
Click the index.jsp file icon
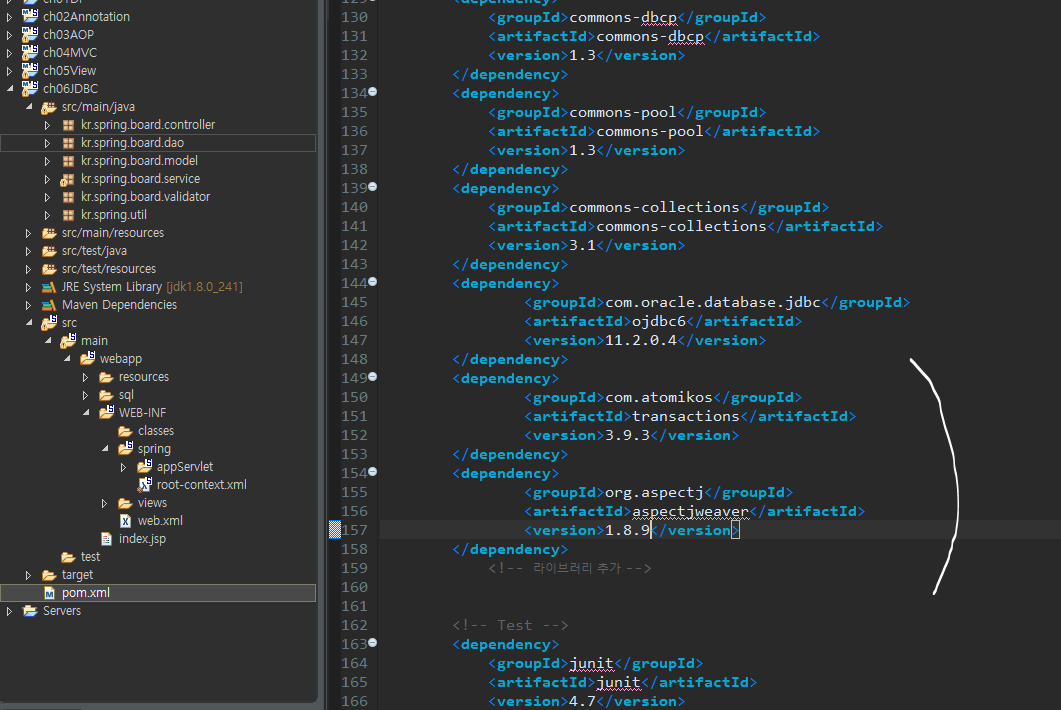(106, 539)
